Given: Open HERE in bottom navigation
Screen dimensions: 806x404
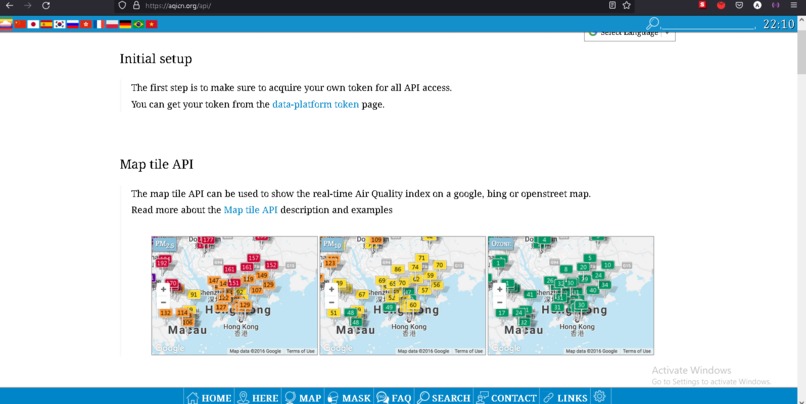Looking at the screenshot, I should [258, 398].
